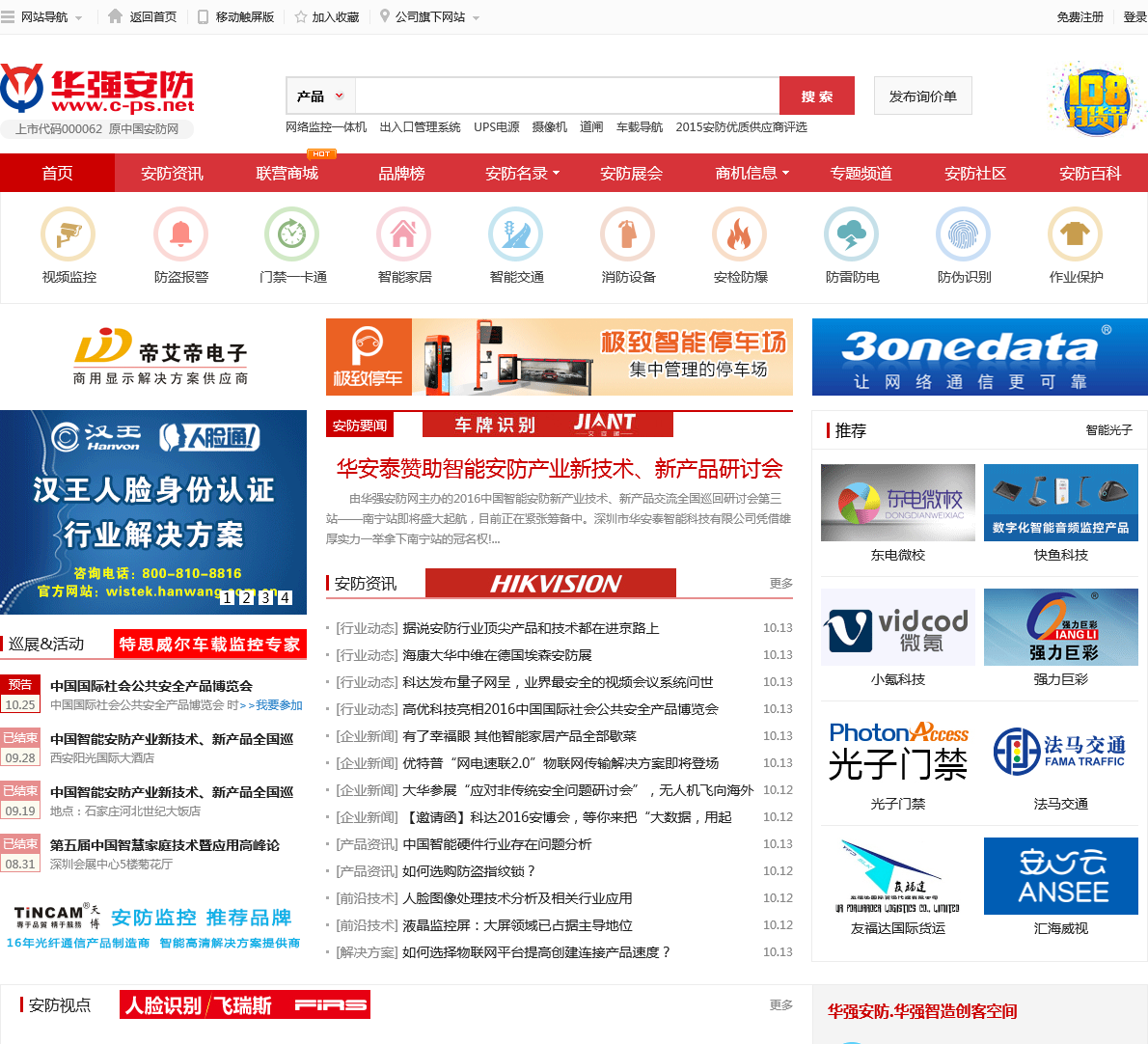Open headline 华安泰赞助智能安防产业新技术
Viewport: 1148px width, 1044px height.
pyautogui.click(x=560, y=469)
